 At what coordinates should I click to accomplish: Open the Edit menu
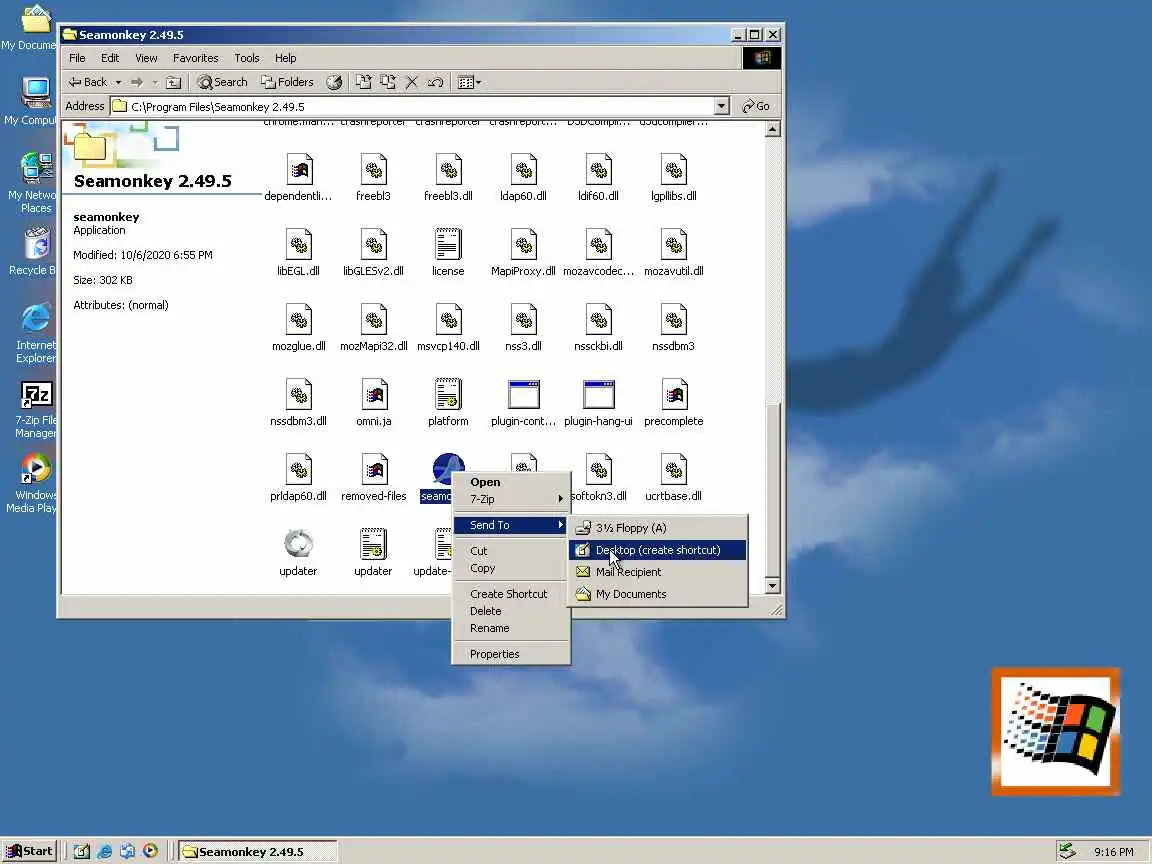(x=110, y=58)
